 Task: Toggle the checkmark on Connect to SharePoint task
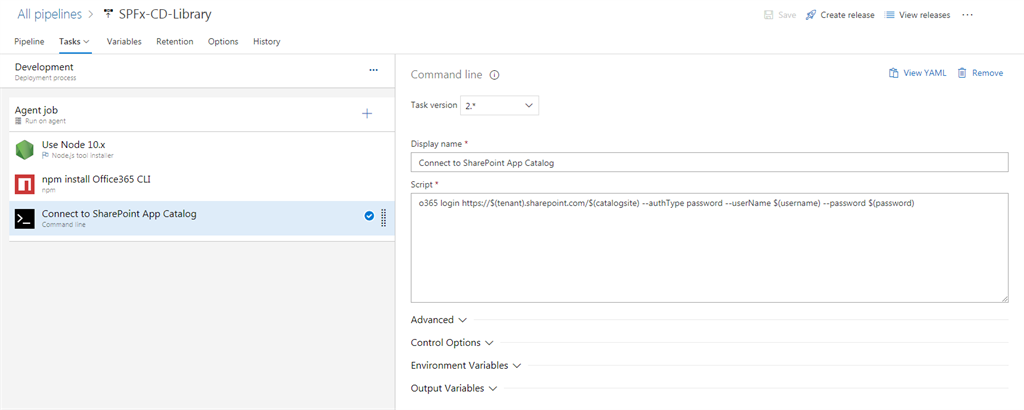click(x=369, y=216)
